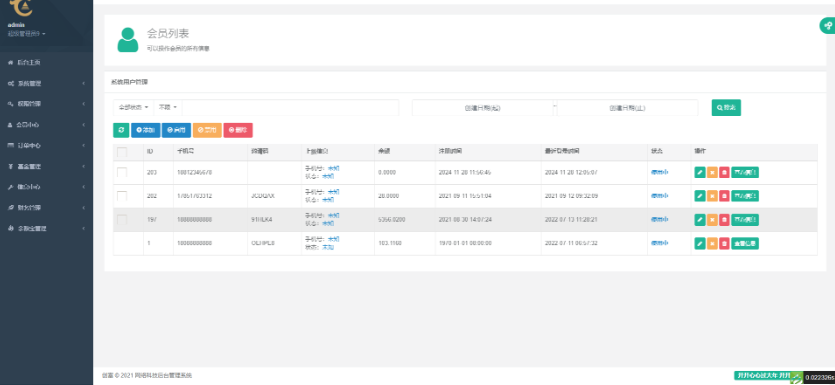835x385 pixels.
Task: Expand the 系统管理 sidebar chevron
Action: (x=84, y=84)
